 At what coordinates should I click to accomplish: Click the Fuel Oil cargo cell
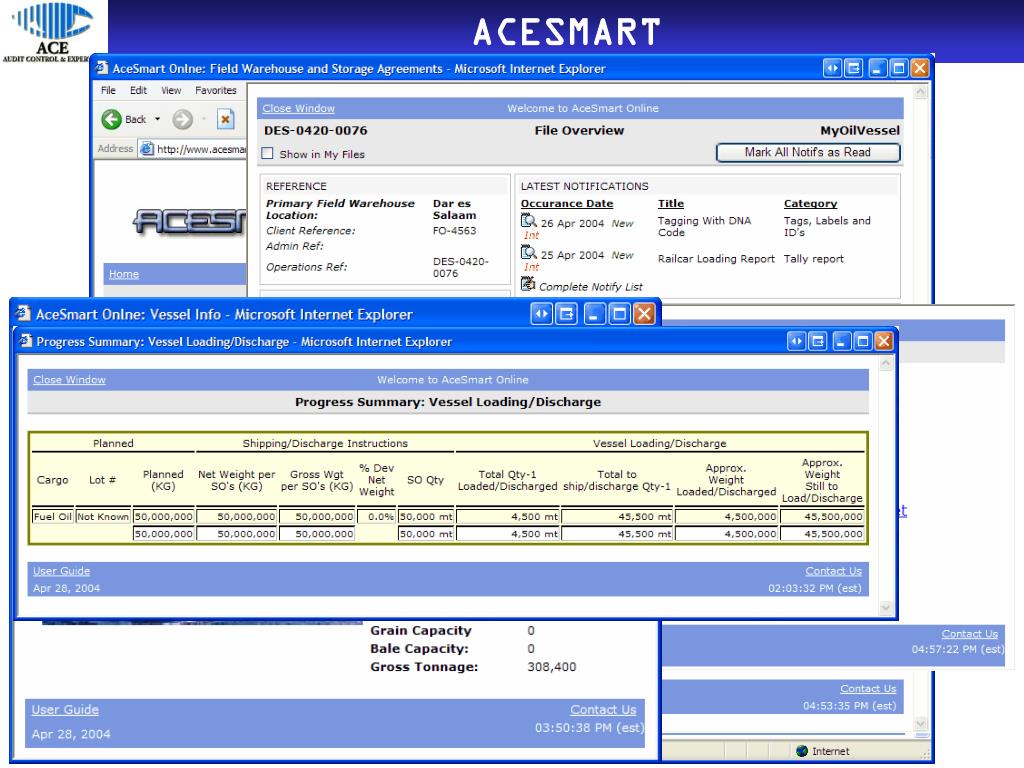tap(52, 517)
